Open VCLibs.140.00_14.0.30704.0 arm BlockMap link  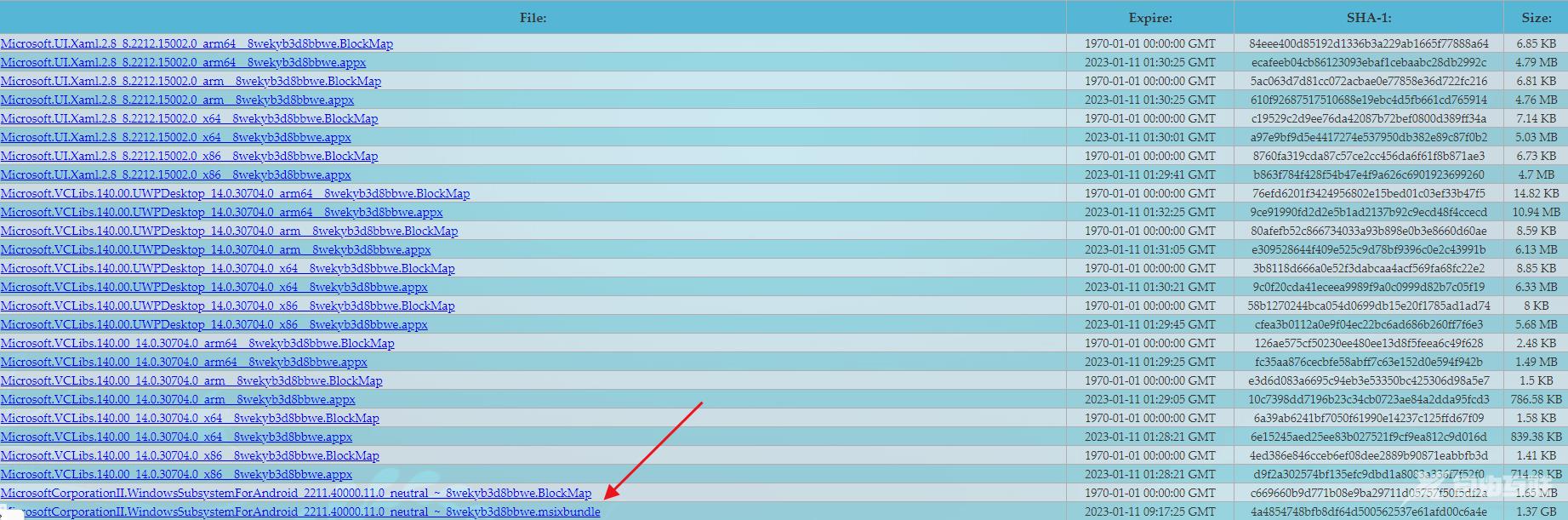[191, 380]
